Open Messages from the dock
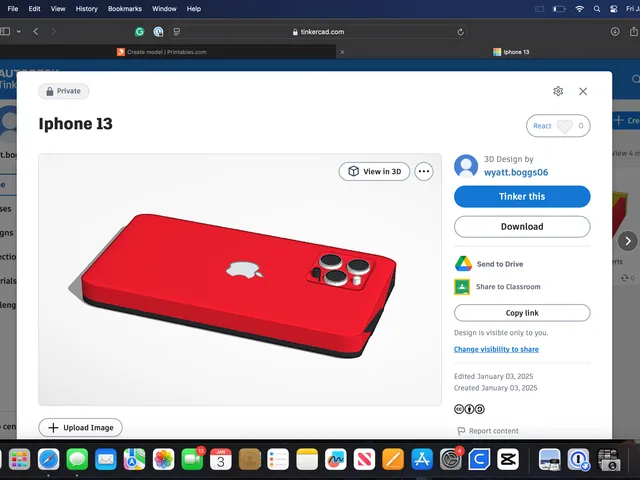Screen dimensions: 640x480 [x=77, y=460]
